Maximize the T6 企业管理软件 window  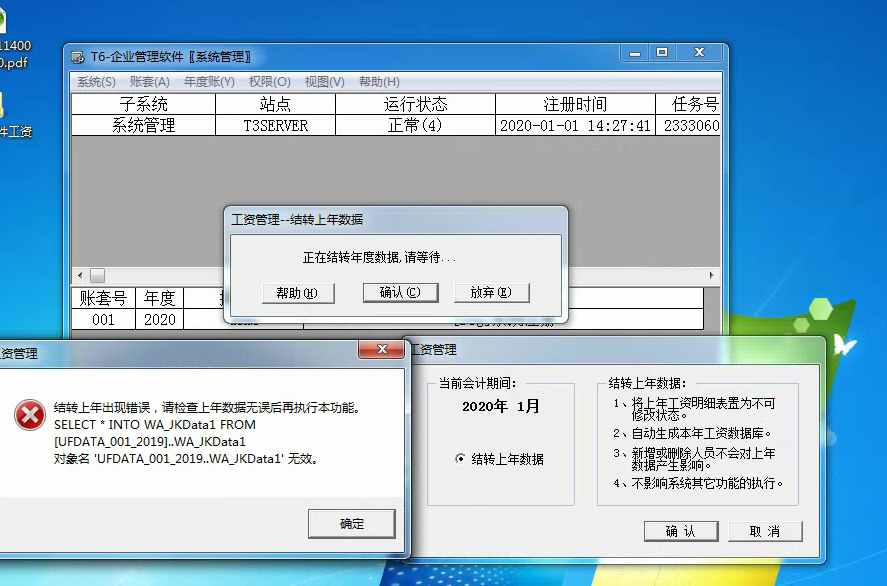(x=662, y=53)
